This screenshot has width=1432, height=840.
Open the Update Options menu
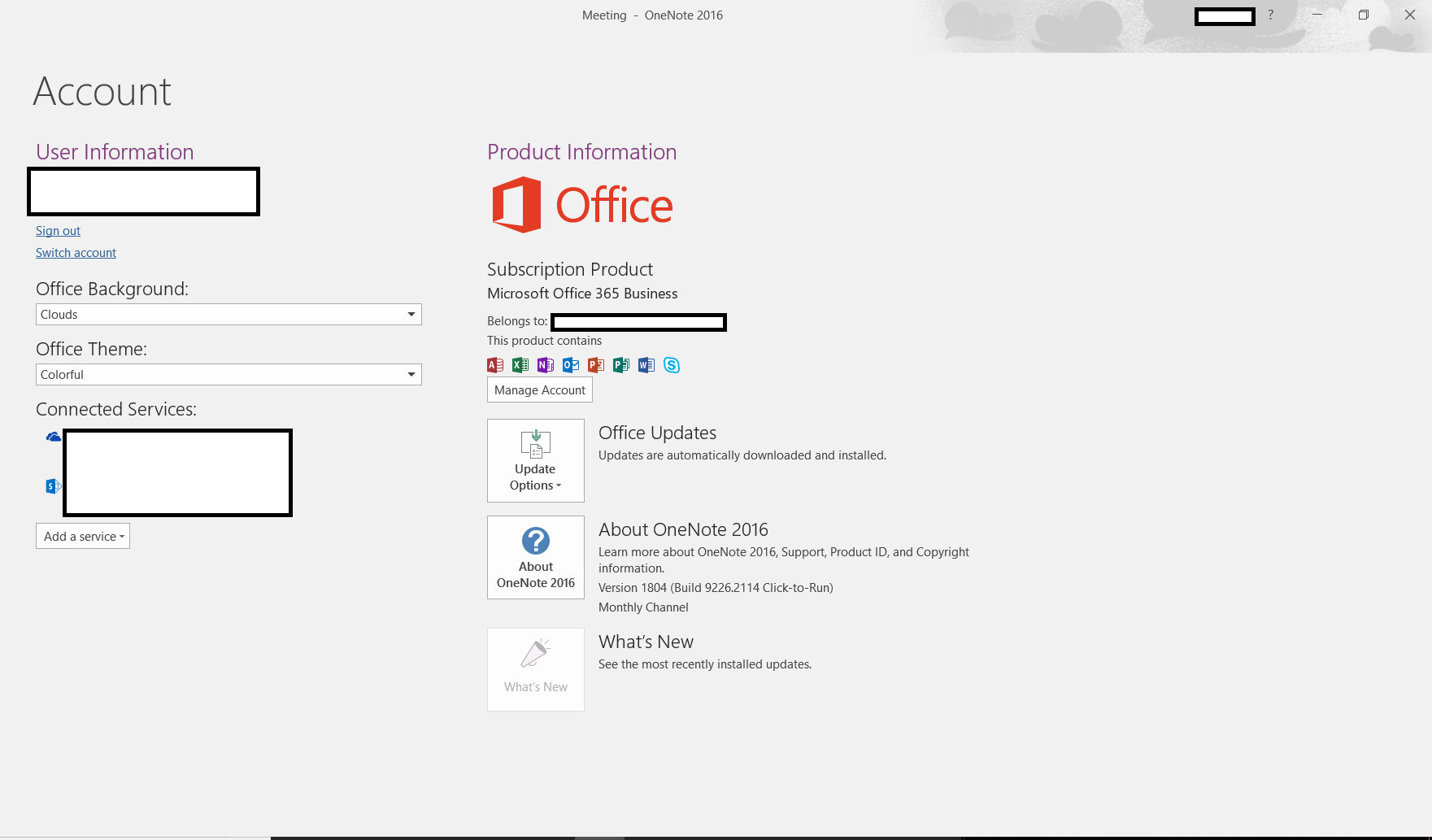click(x=536, y=461)
